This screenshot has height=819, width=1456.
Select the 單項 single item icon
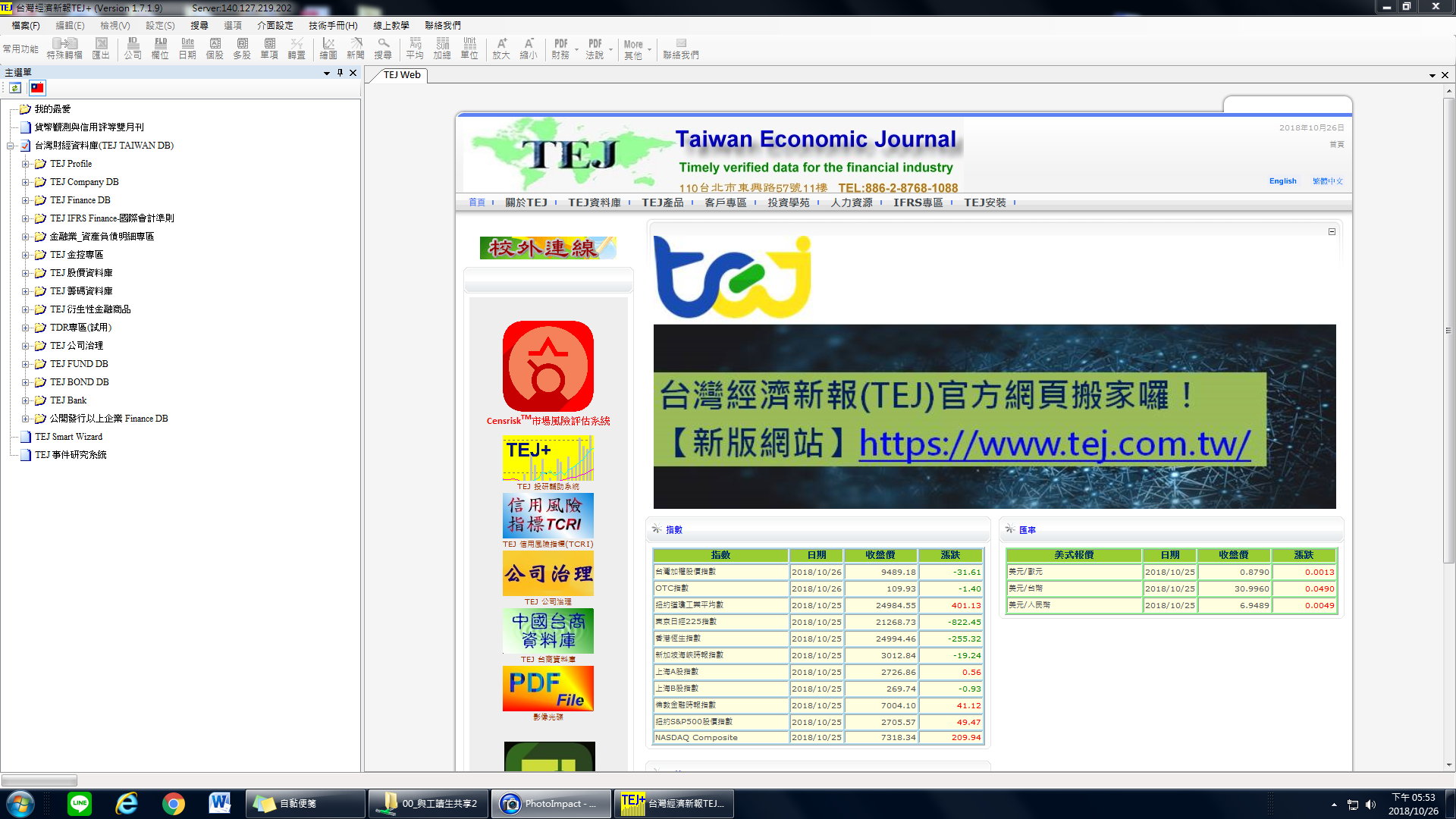click(269, 49)
